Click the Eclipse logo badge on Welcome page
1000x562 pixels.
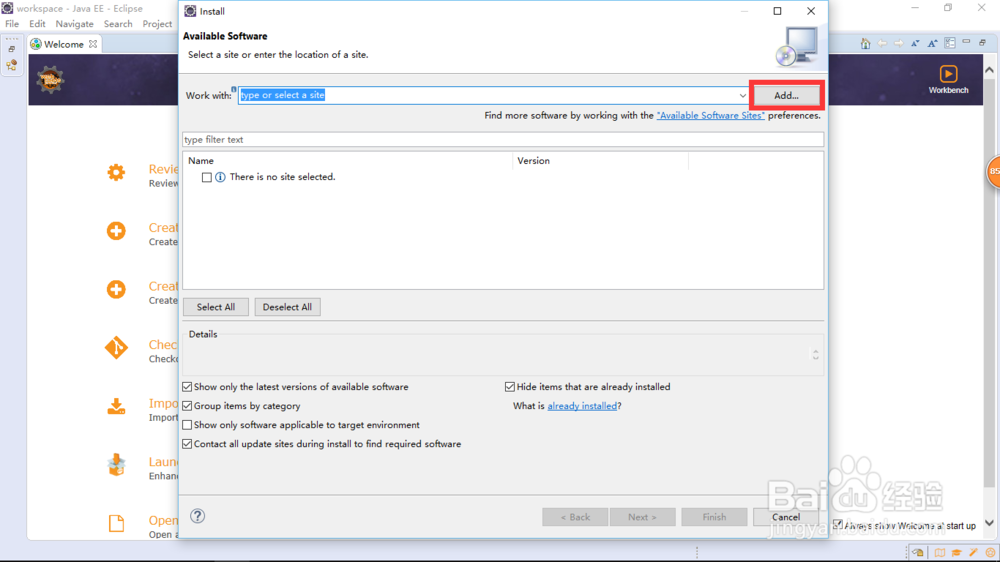(50, 80)
